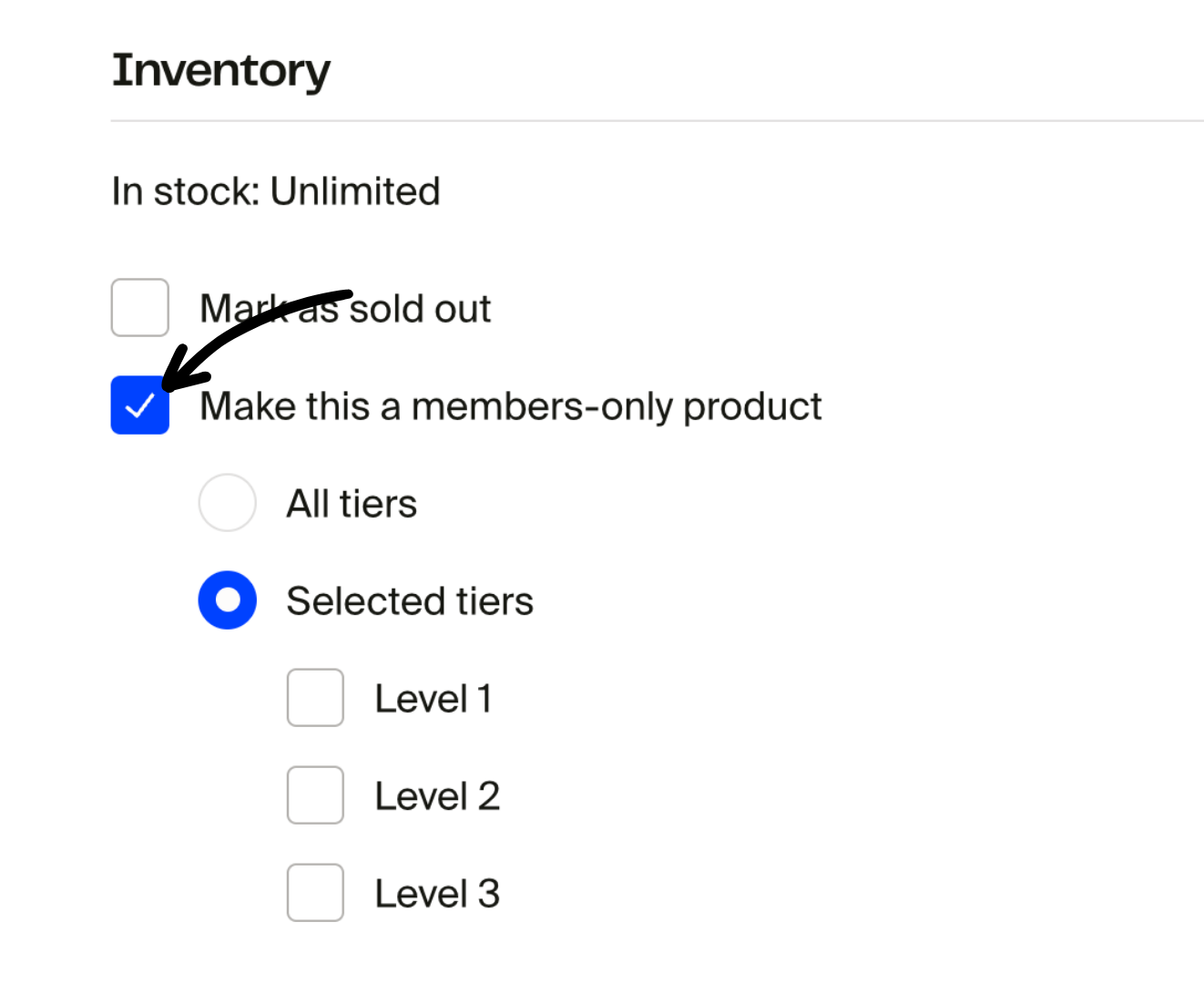
Task: Select the filled Selected tiers radio circle
Action: pyautogui.click(x=228, y=600)
